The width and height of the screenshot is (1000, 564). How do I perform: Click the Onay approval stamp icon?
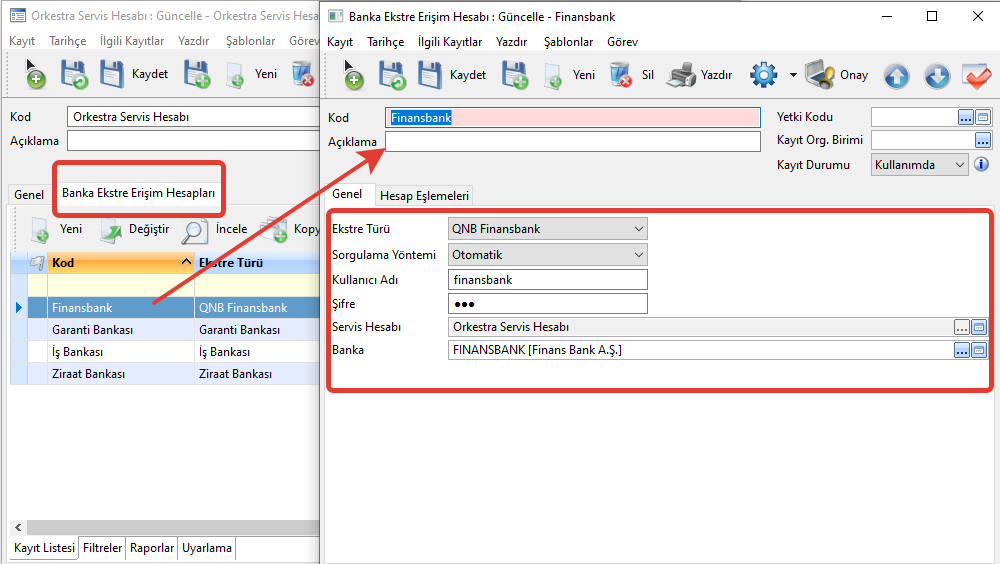tap(821, 75)
